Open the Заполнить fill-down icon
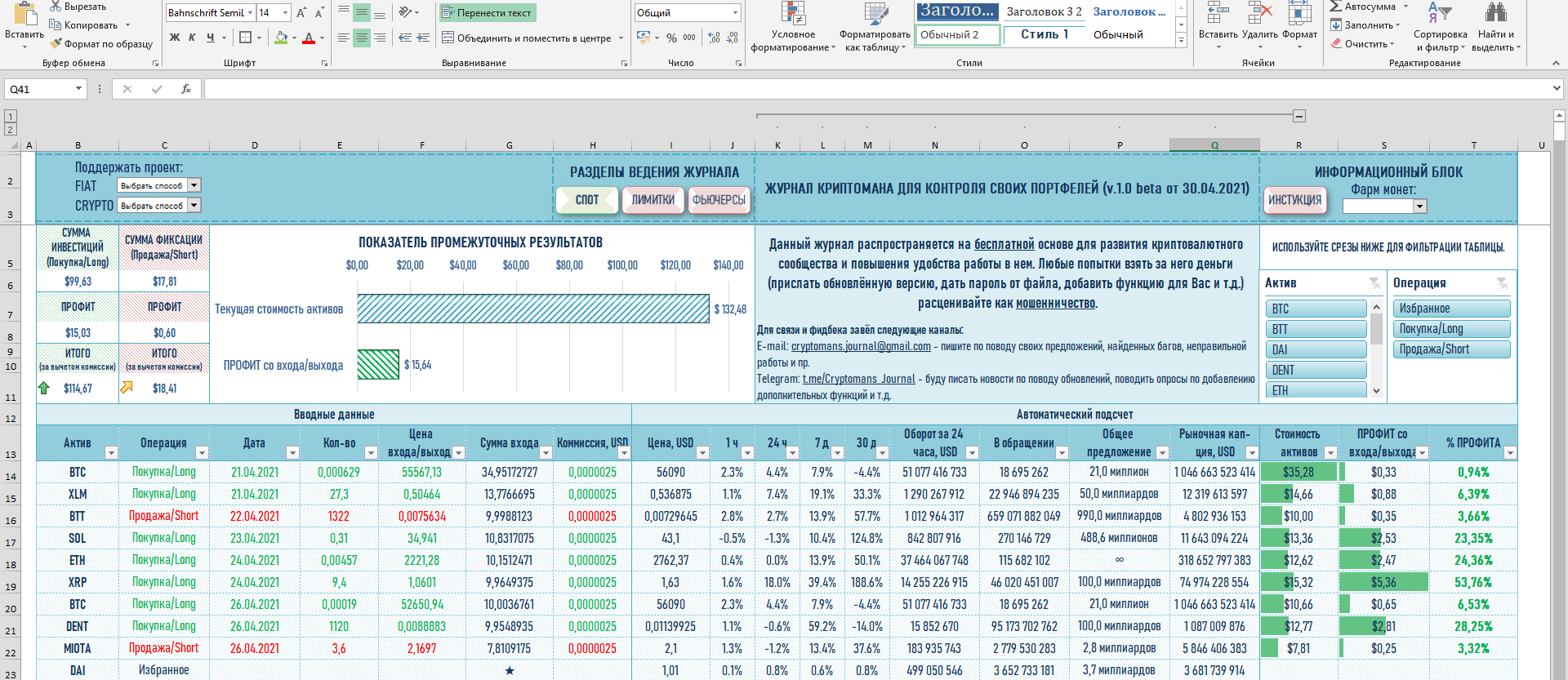 click(x=1336, y=25)
